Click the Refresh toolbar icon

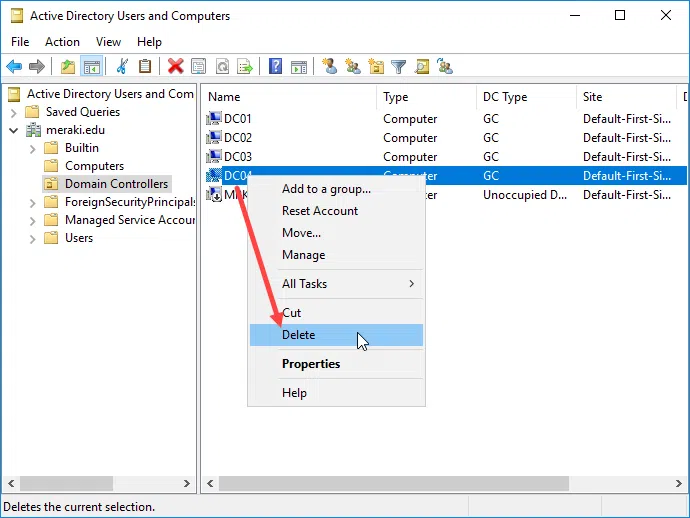tap(222, 66)
